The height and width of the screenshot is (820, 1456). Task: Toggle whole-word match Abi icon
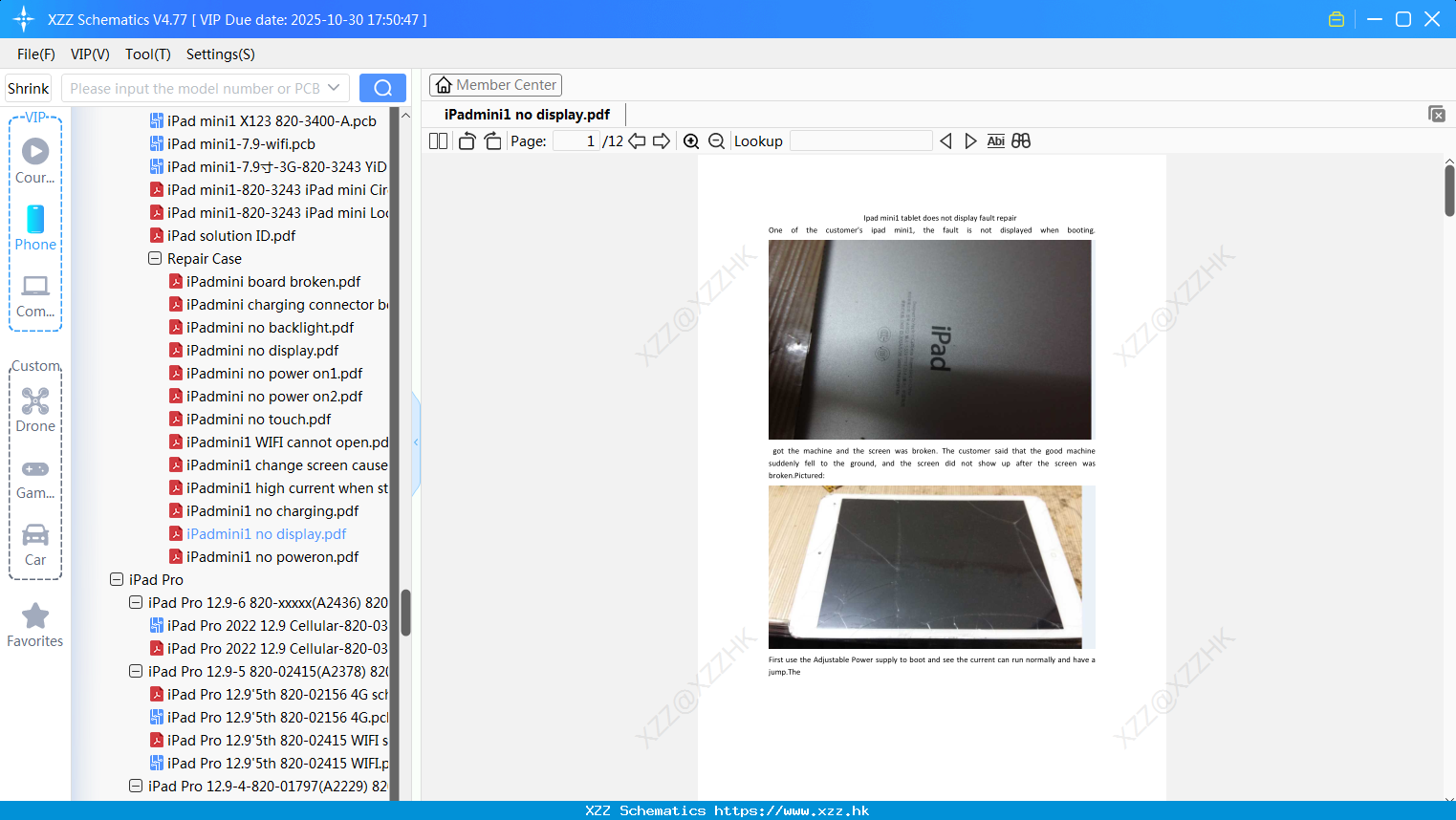click(995, 140)
